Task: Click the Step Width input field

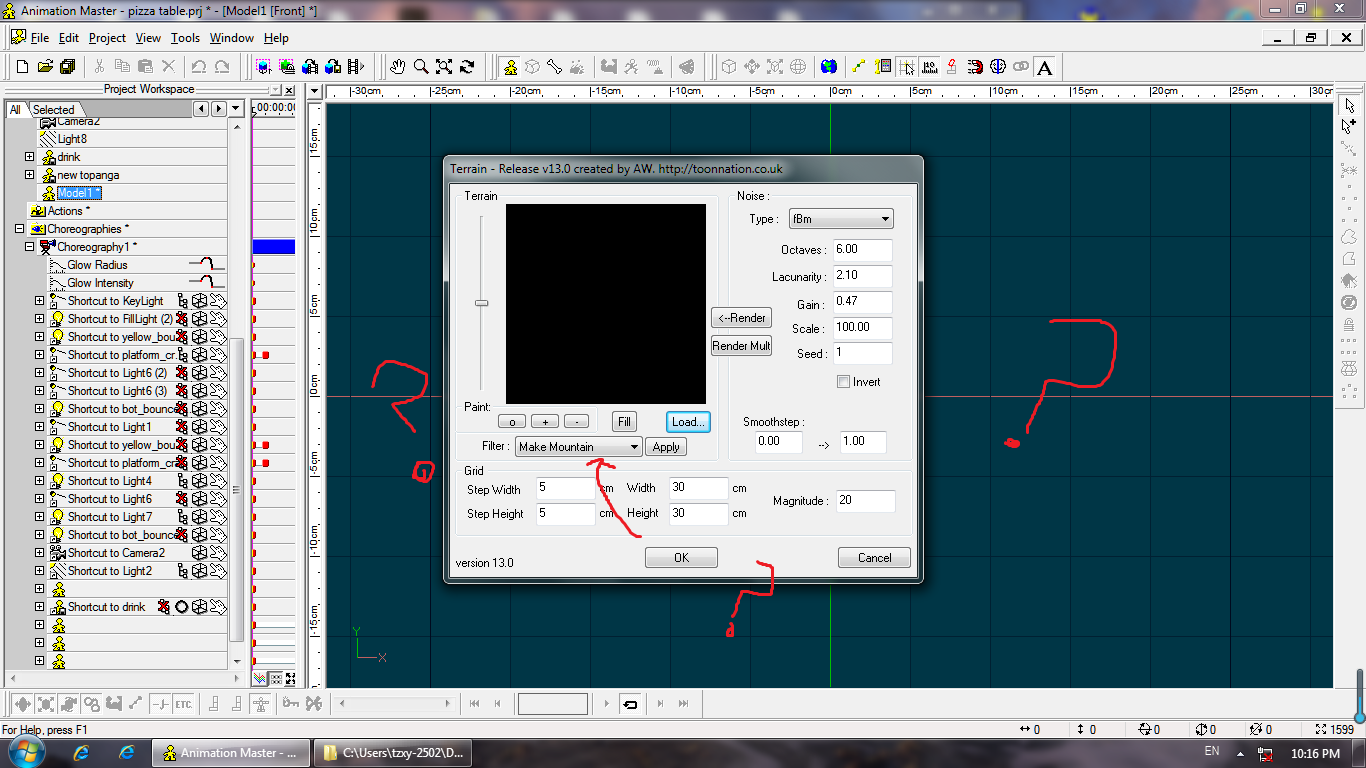Action: tap(565, 489)
